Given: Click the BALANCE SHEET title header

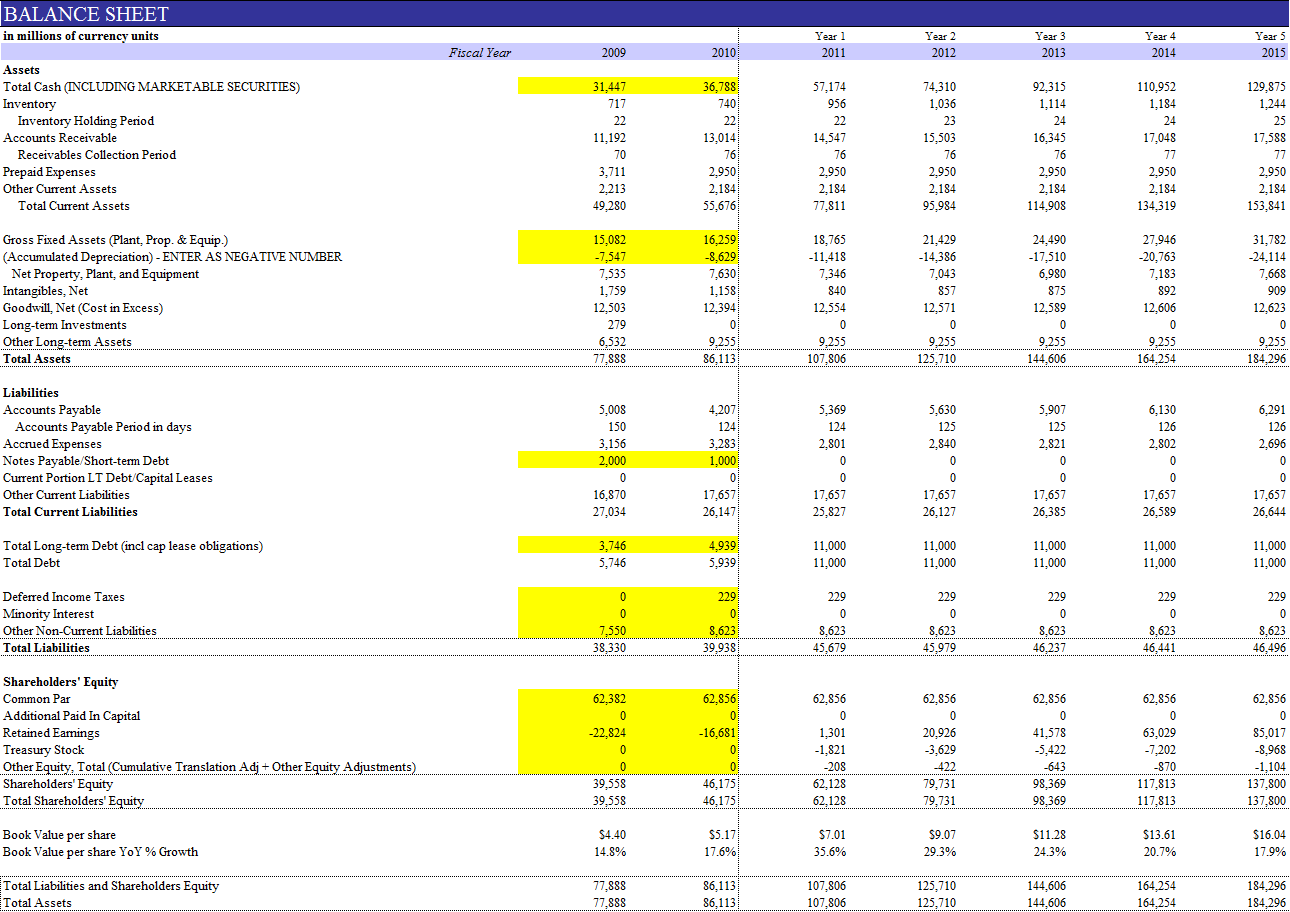Looking at the screenshot, I should pyautogui.click(x=86, y=14).
